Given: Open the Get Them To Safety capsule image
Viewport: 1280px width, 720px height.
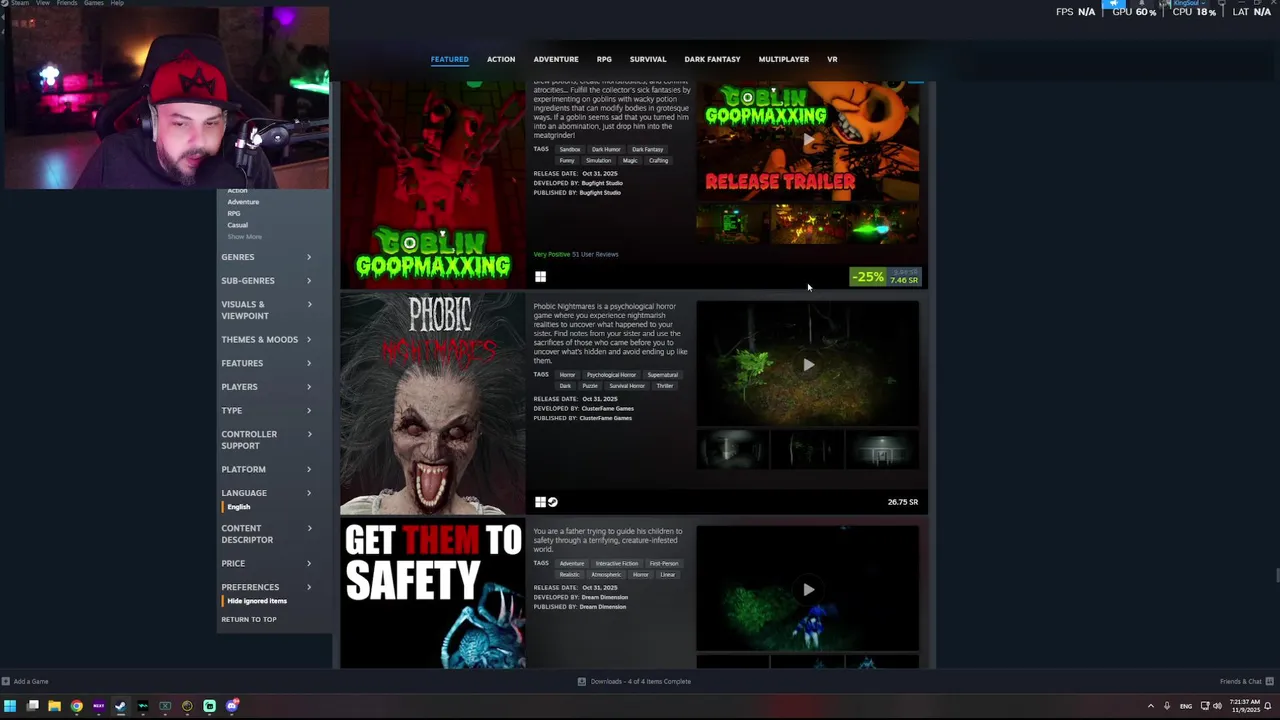Looking at the screenshot, I should pyautogui.click(x=433, y=593).
